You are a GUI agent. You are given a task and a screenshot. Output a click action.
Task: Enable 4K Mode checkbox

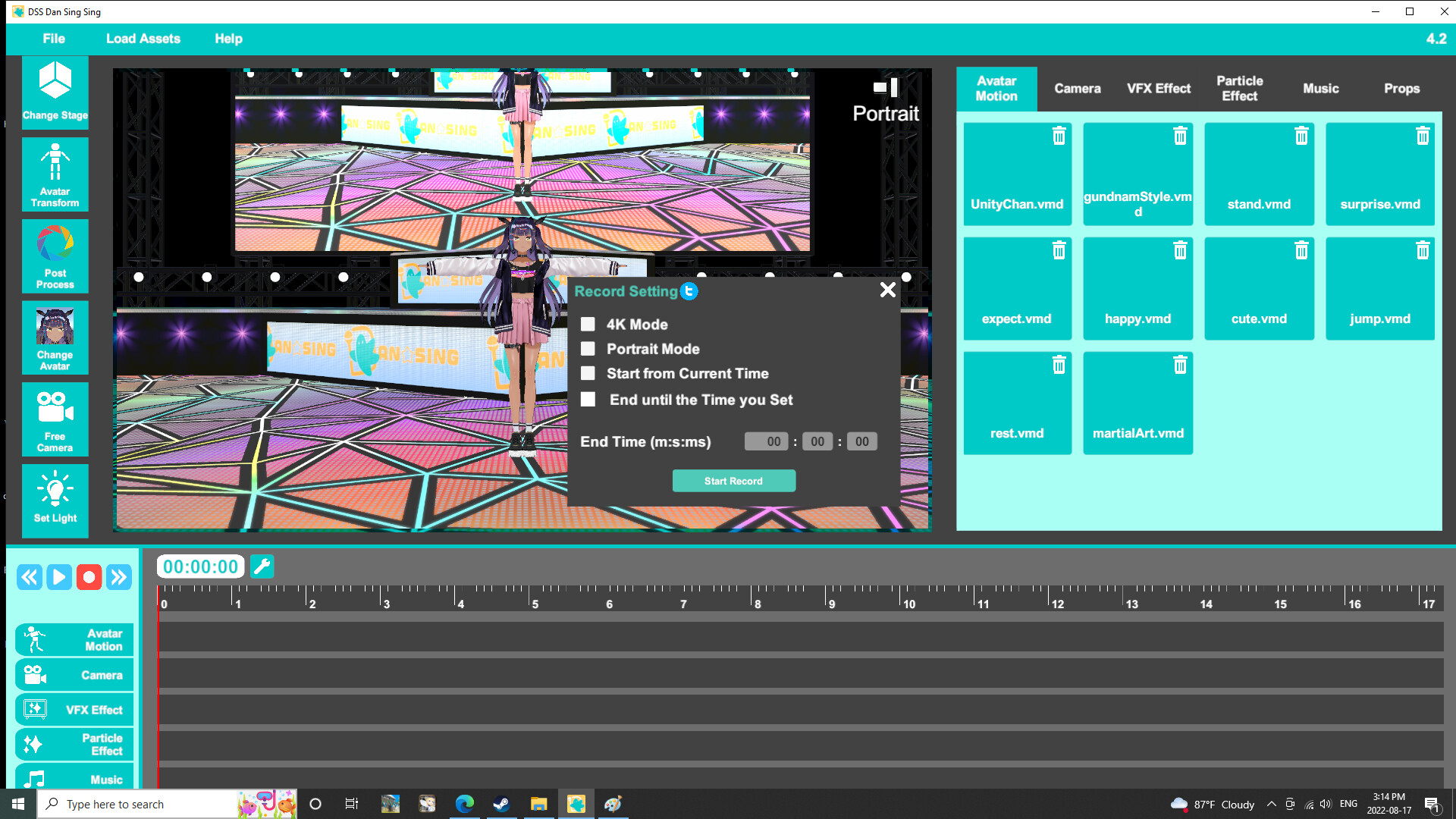click(588, 323)
